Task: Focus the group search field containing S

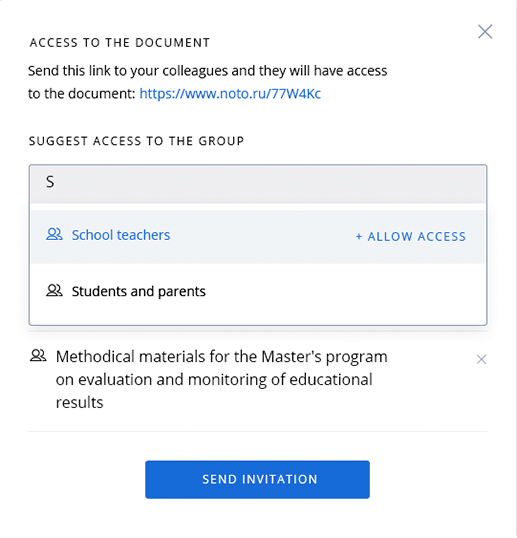Action: [x=258, y=184]
